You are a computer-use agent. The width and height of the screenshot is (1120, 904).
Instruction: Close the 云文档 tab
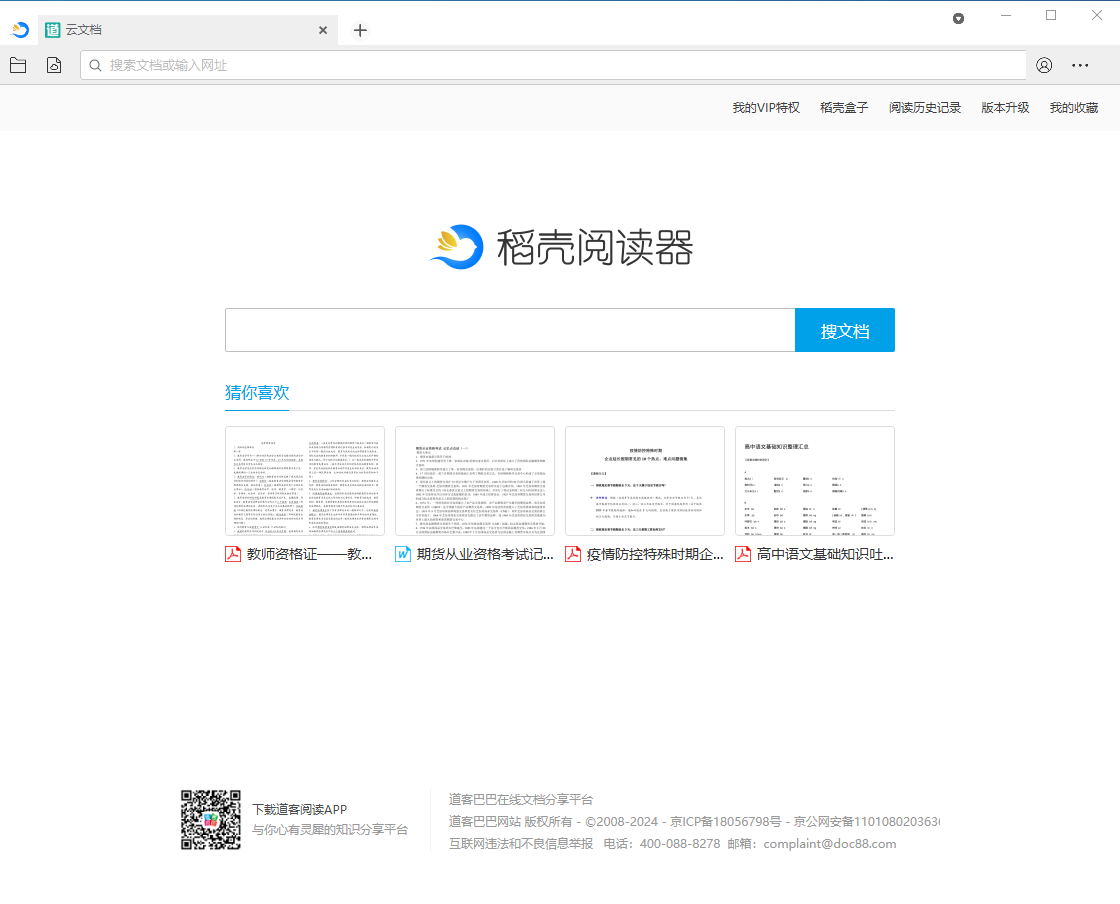[x=323, y=30]
